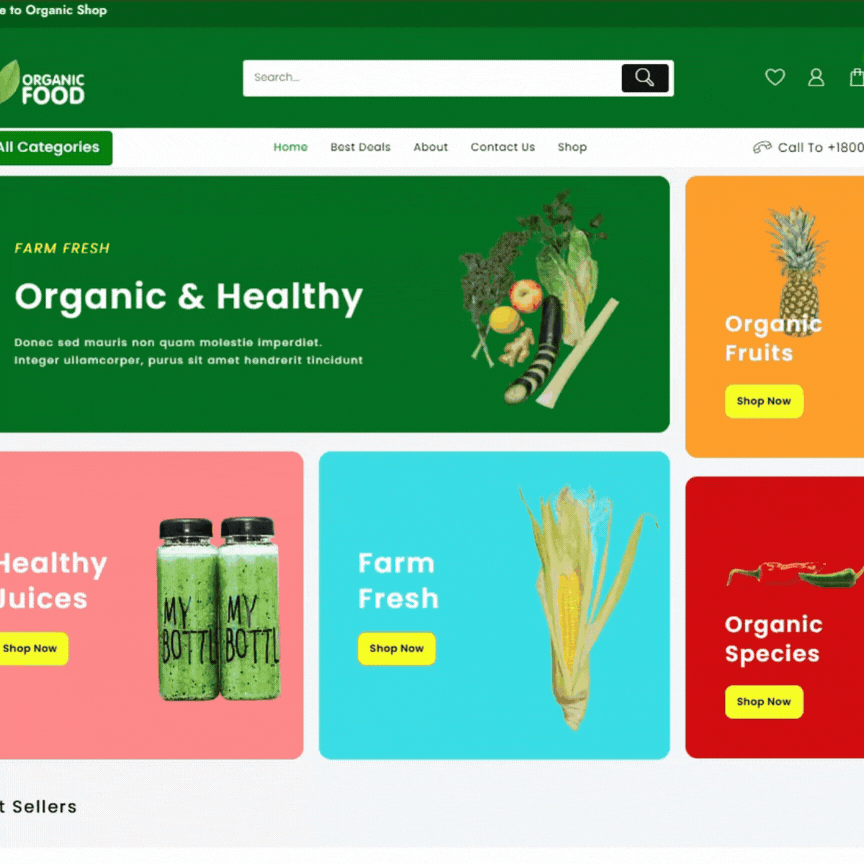Click the telephone icon beside Call To
This screenshot has height=864, width=864.
coord(763,147)
